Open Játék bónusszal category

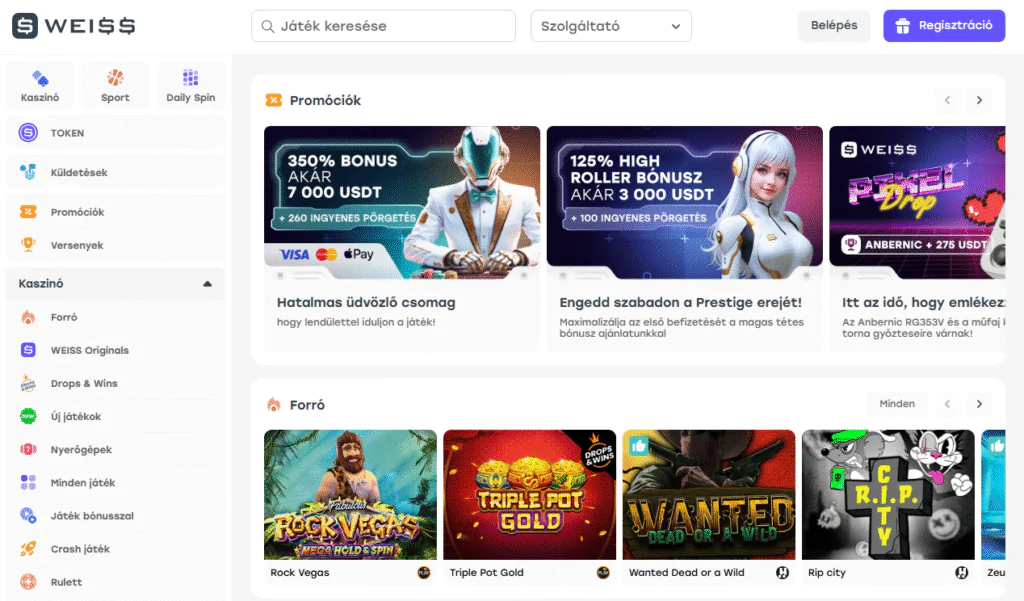coord(116,515)
